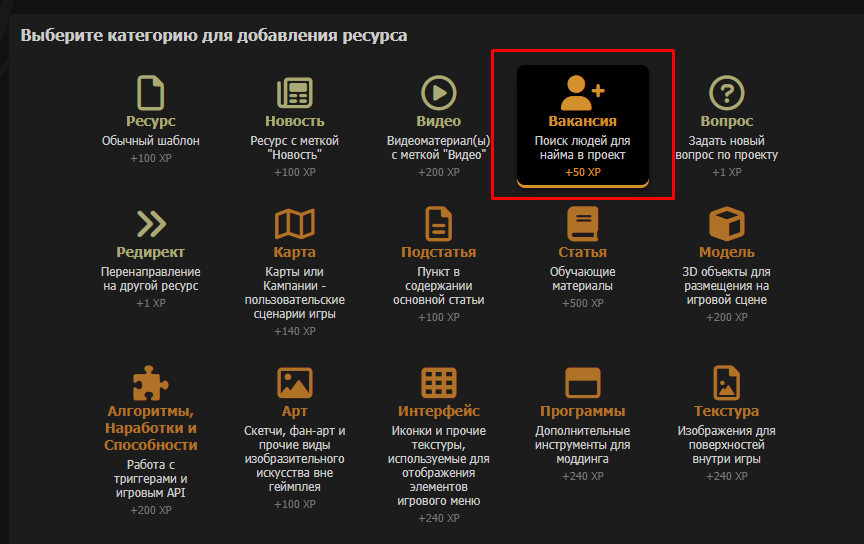Open the Видео category title
Screen dimensions: 864x544
[x=439, y=121]
